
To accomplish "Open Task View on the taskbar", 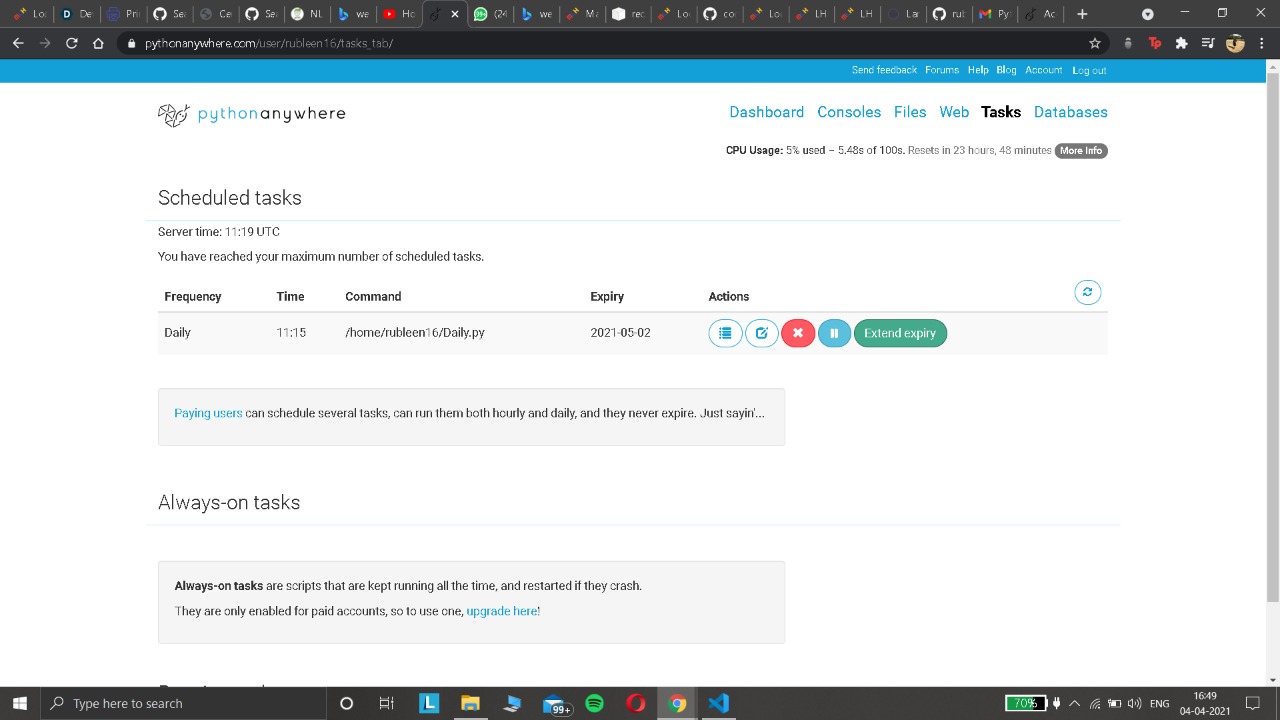I will point(386,703).
